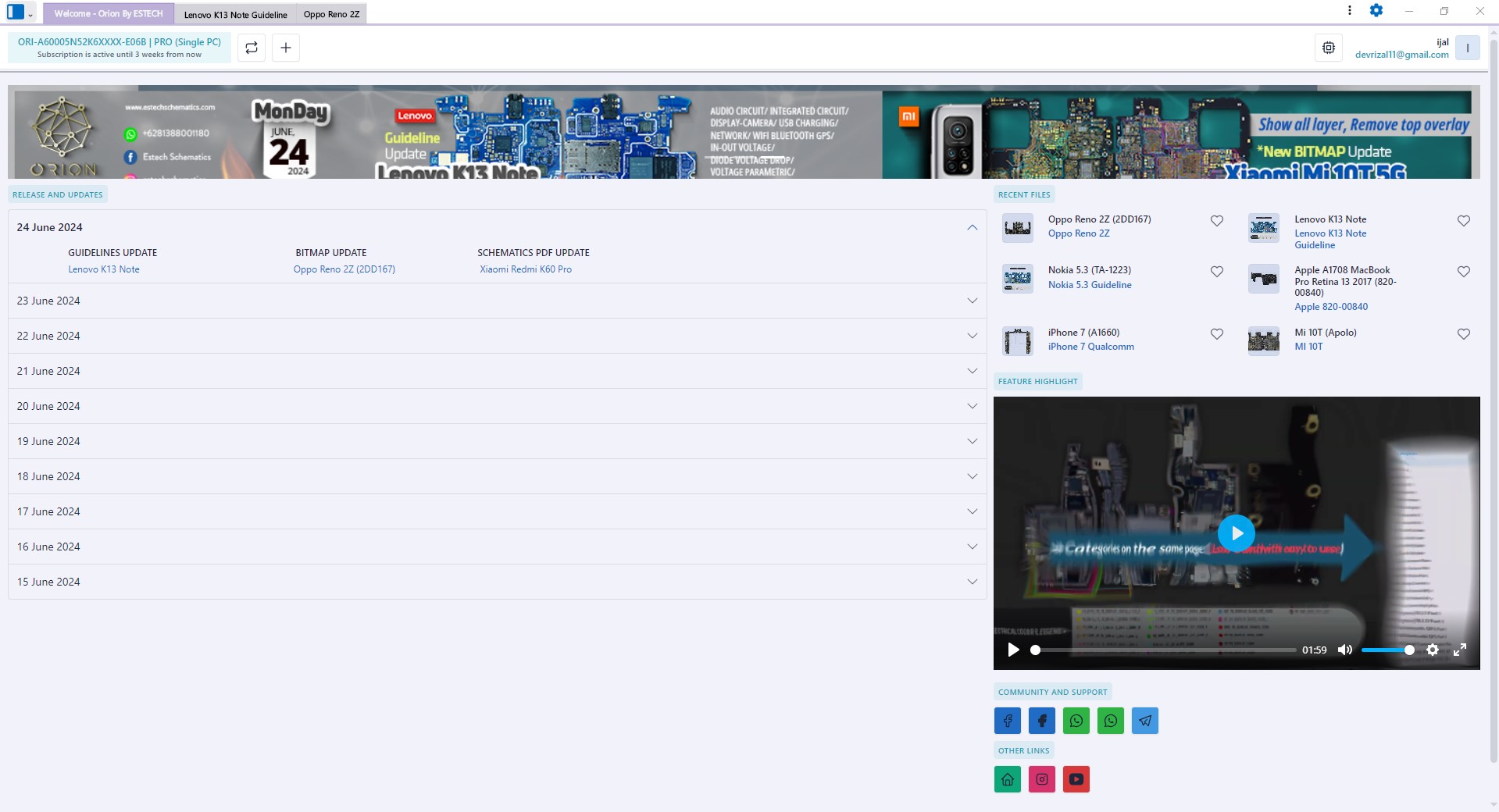The height and width of the screenshot is (812, 1499).
Task: Favorite the Lenovo K13 Note recent file
Action: tap(1463, 221)
